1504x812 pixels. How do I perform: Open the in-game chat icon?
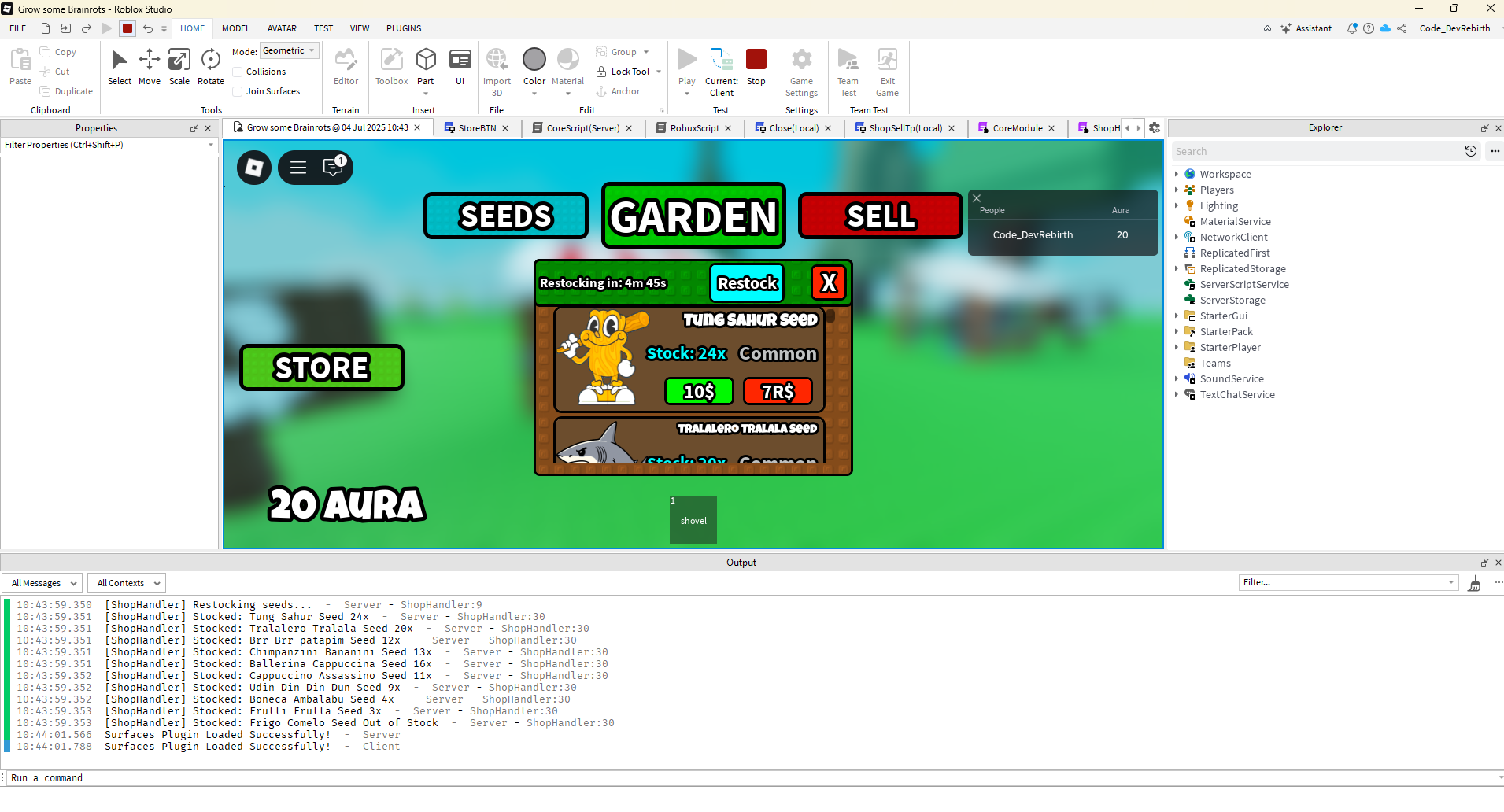point(334,167)
